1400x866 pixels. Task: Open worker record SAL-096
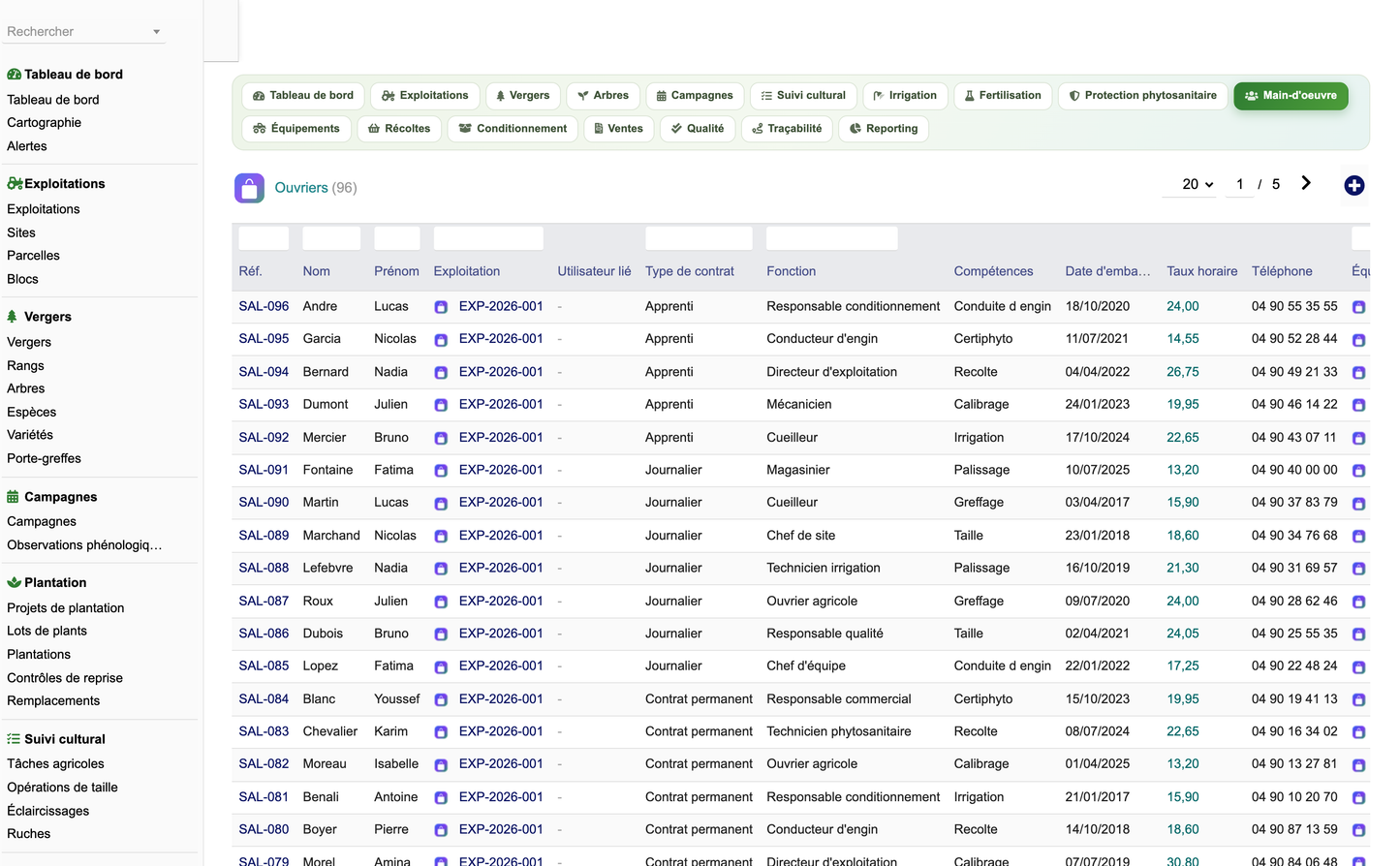click(x=264, y=306)
